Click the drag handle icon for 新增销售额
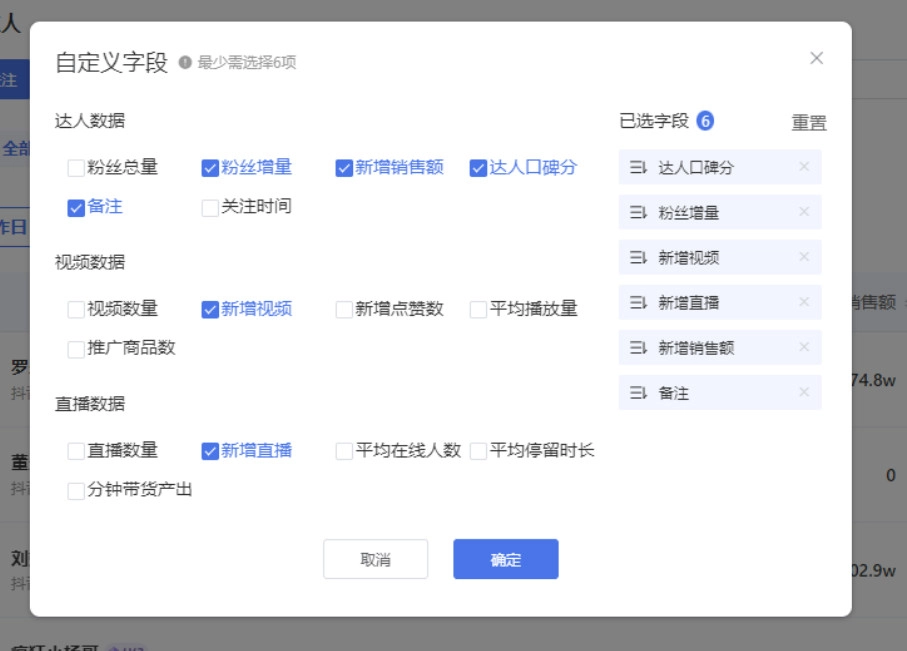Viewport: 907px width, 651px height. point(638,348)
